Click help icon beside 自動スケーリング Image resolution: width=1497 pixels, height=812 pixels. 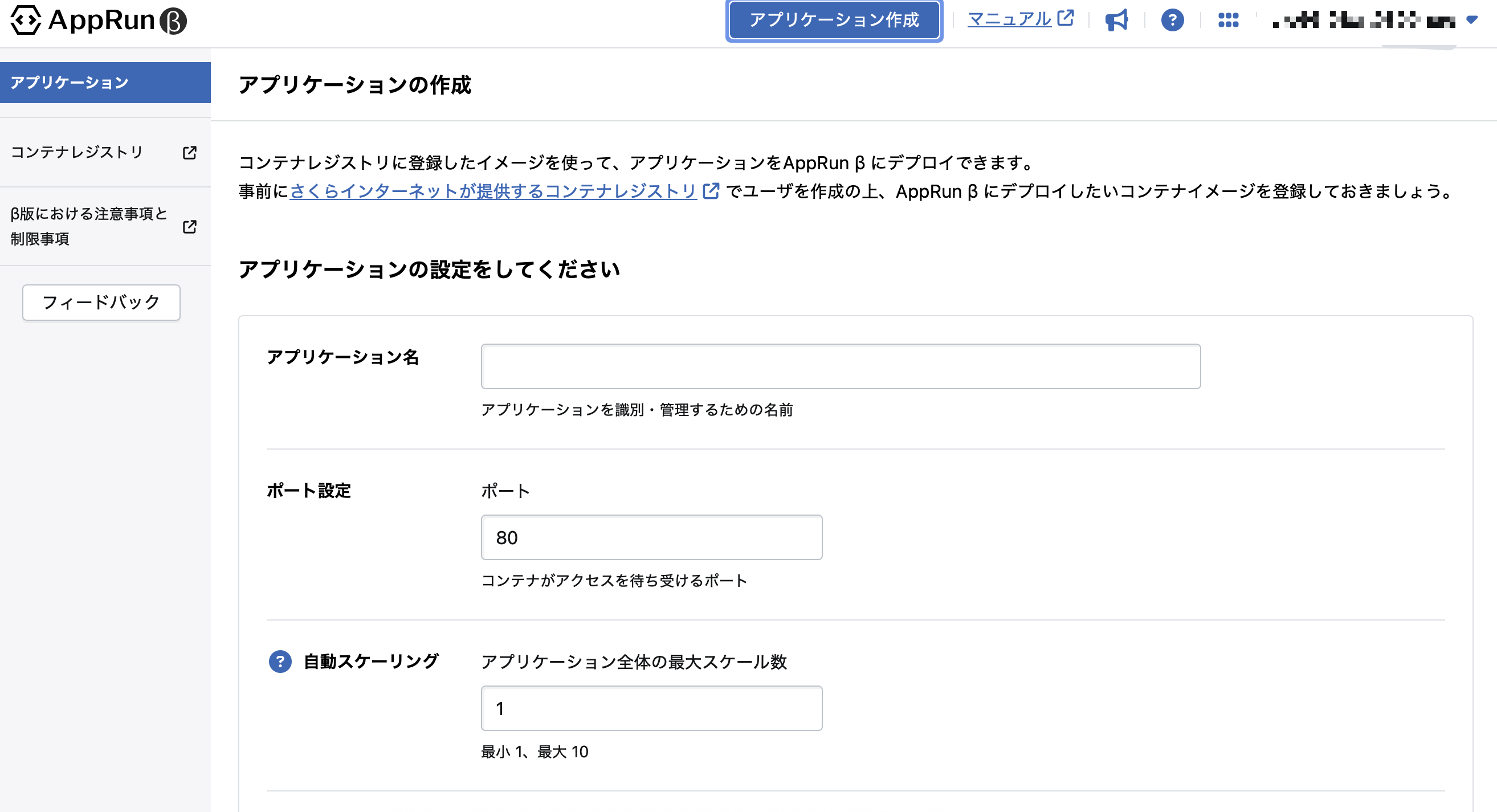coord(280,662)
